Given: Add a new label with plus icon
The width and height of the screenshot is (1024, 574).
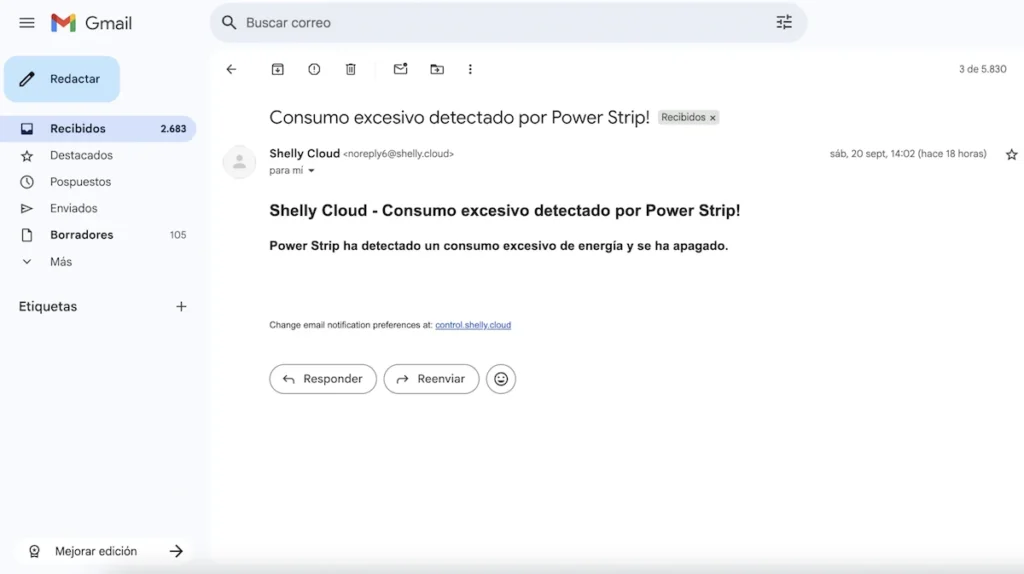Looking at the screenshot, I should pos(181,306).
